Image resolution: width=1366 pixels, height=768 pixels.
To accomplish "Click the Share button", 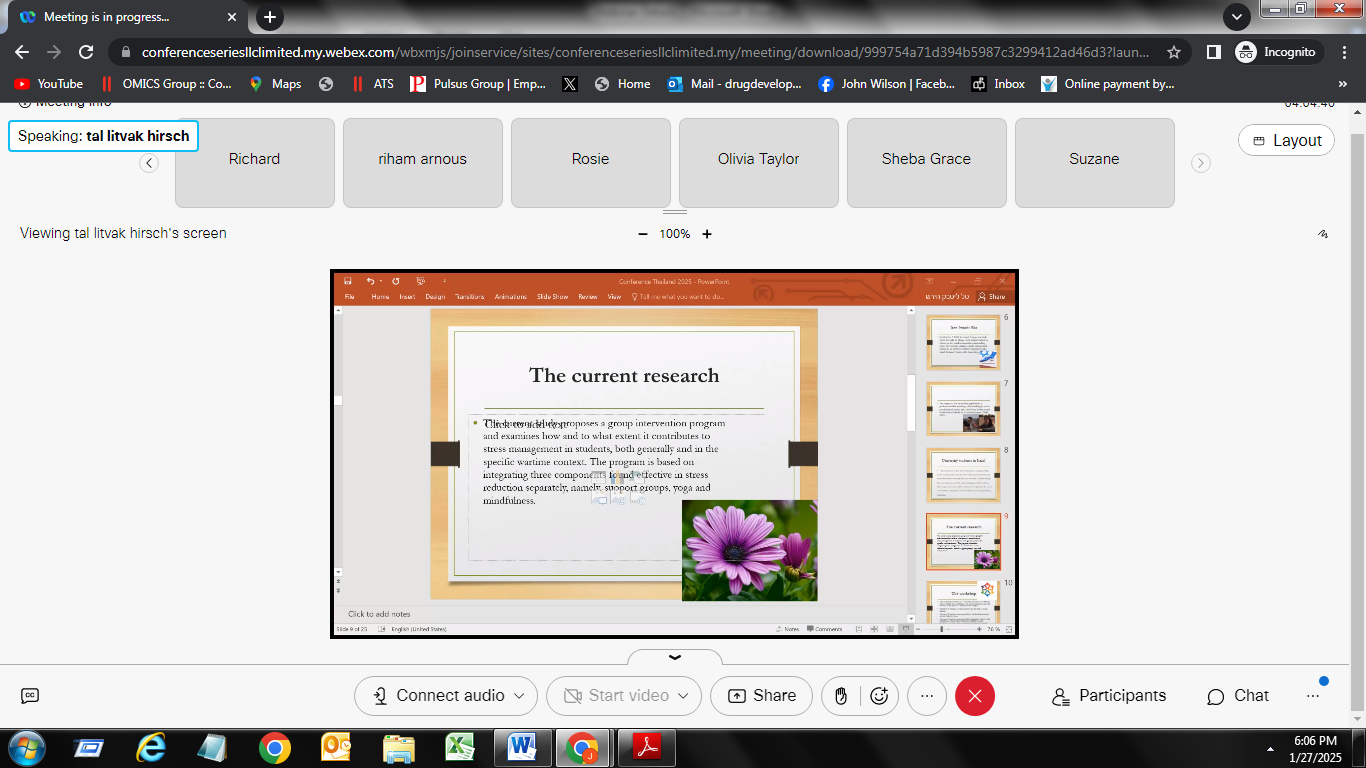I will pyautogui.click(x=762, y=696).
